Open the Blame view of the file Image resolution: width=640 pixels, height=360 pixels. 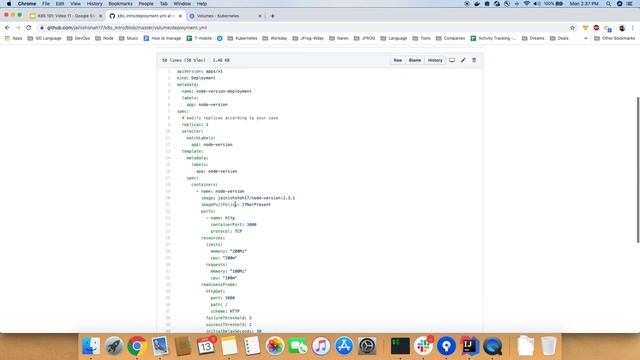(x=415, y=60)
